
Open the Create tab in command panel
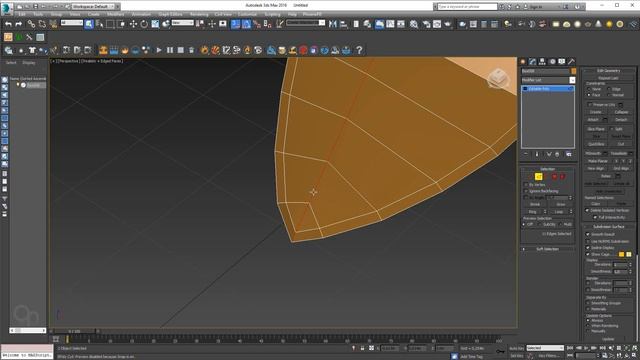(x=523, y=62)
